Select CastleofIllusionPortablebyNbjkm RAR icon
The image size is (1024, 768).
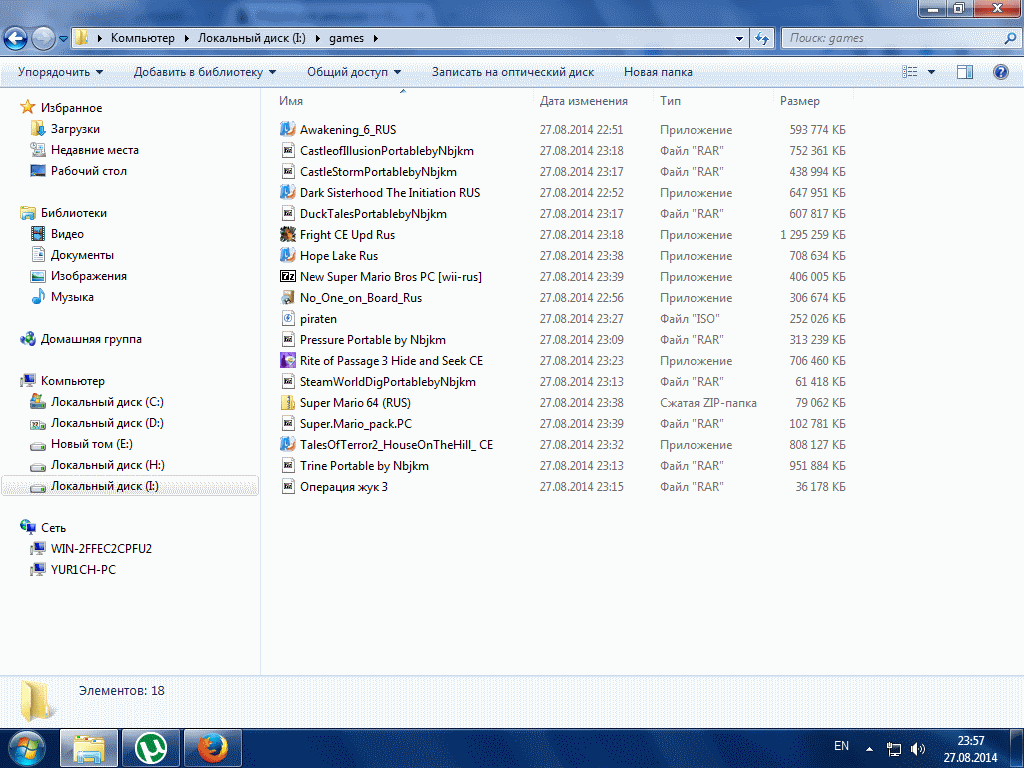point(288,151)
